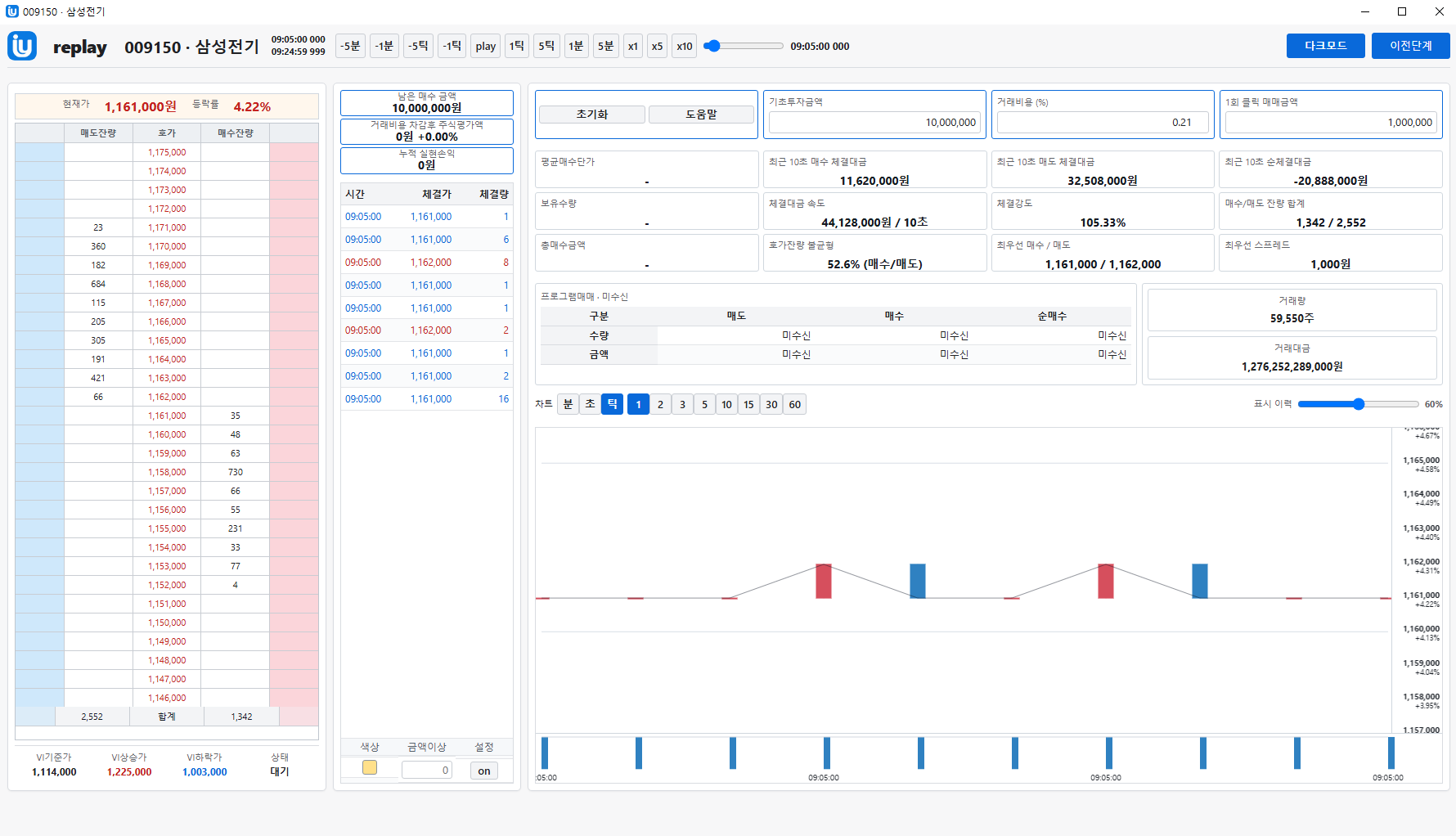Rewind five minutes with -5분 button
Viewport: 1456px width, 836px height.
(x=351, y=46)
